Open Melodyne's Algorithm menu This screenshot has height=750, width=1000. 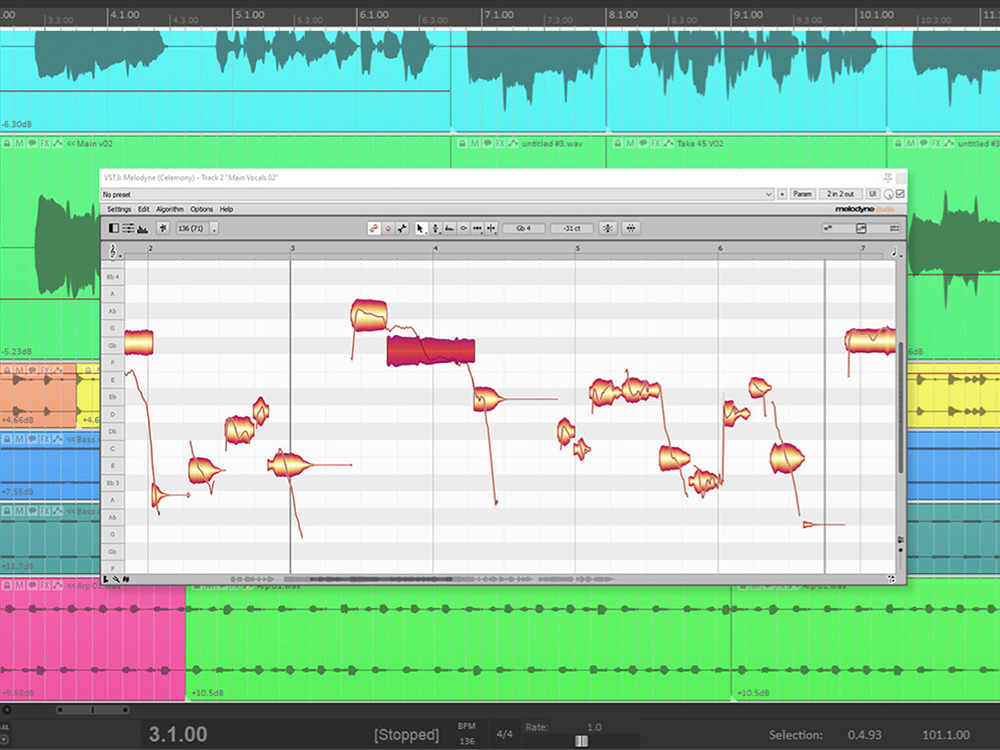pos(168,209)
